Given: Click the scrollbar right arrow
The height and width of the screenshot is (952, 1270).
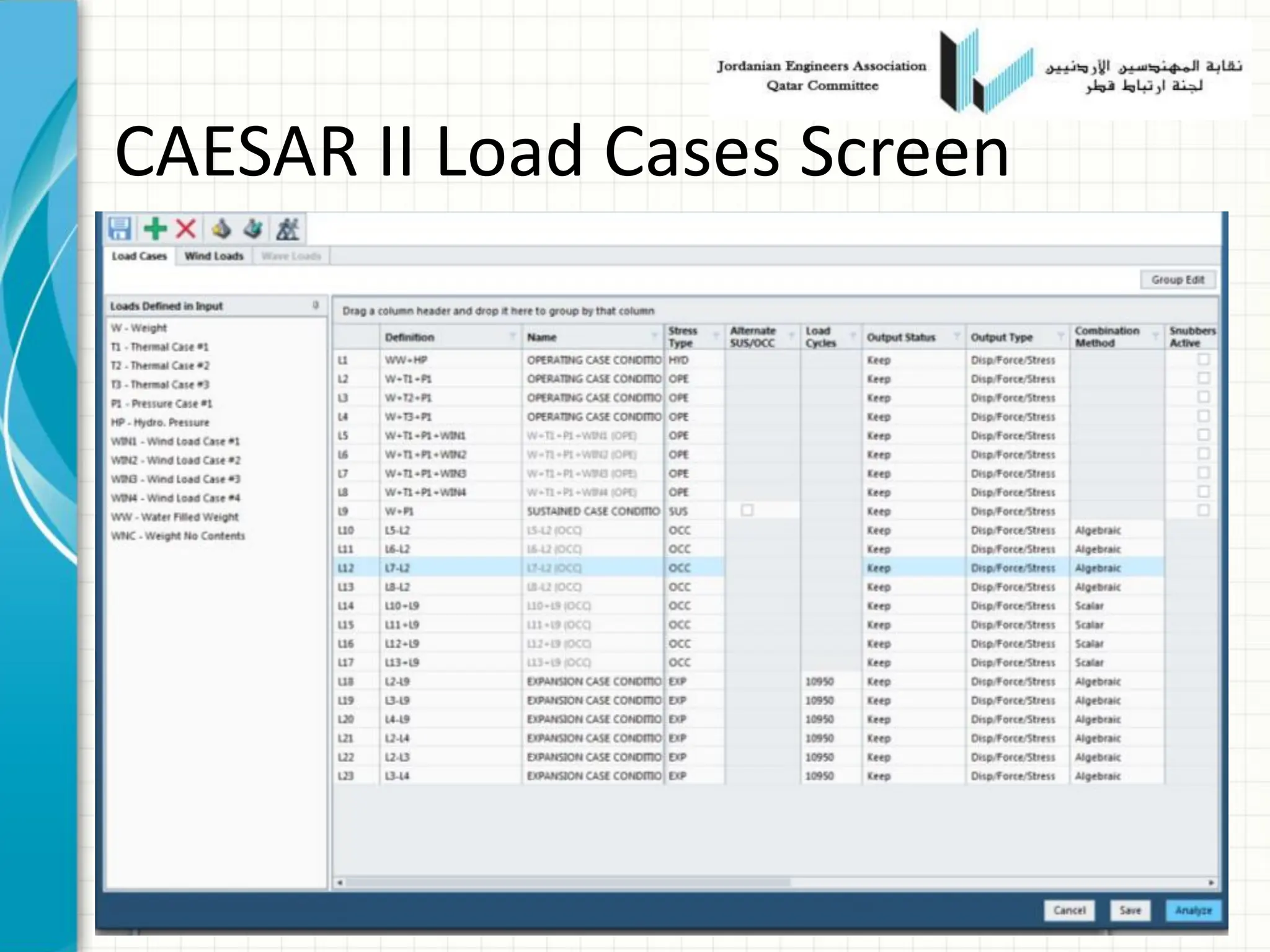Looking at the screenshot, I should 1211,882.
